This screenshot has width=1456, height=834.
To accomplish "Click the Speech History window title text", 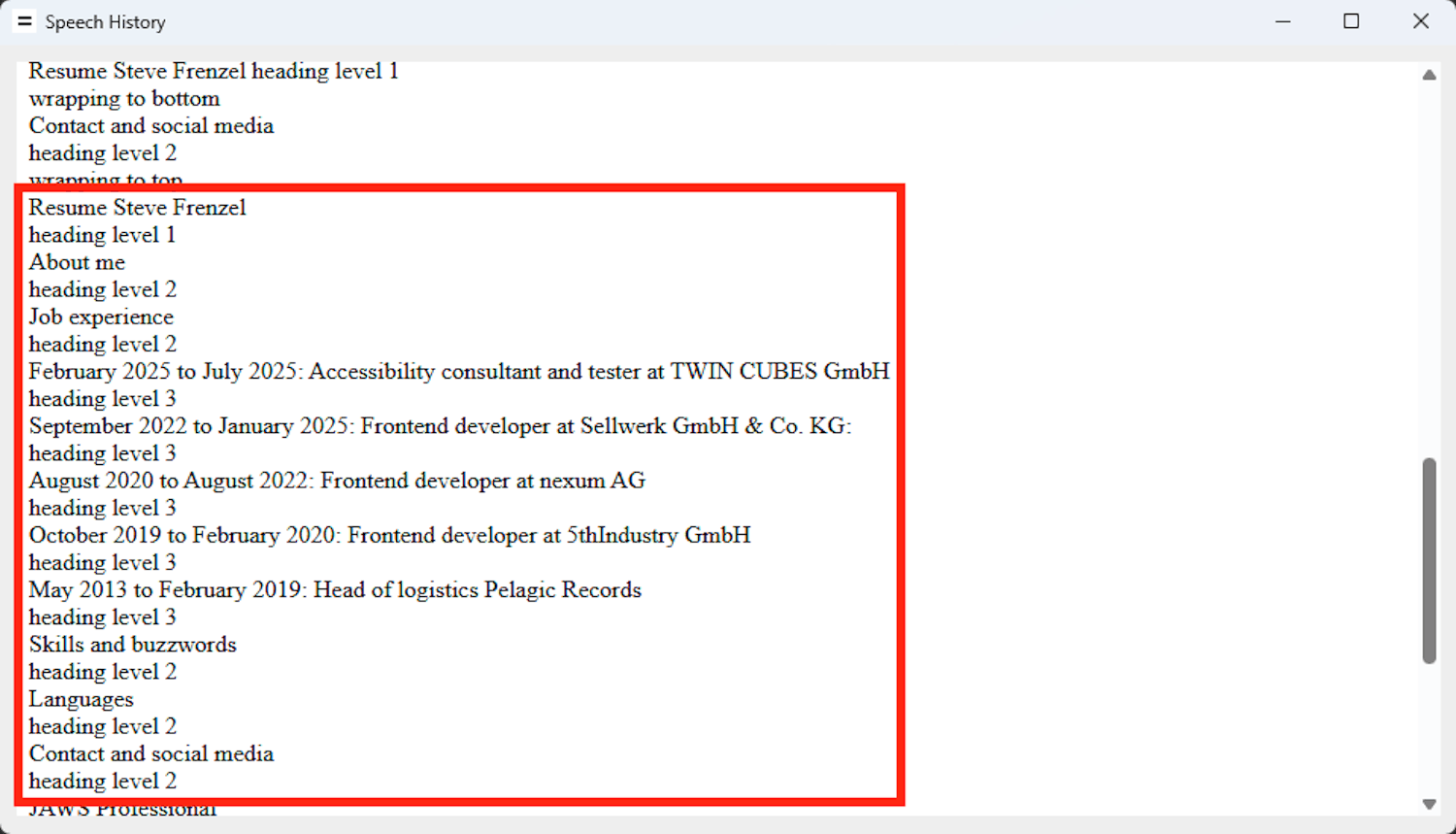I will pyautogui.click(x=105, y=22).
